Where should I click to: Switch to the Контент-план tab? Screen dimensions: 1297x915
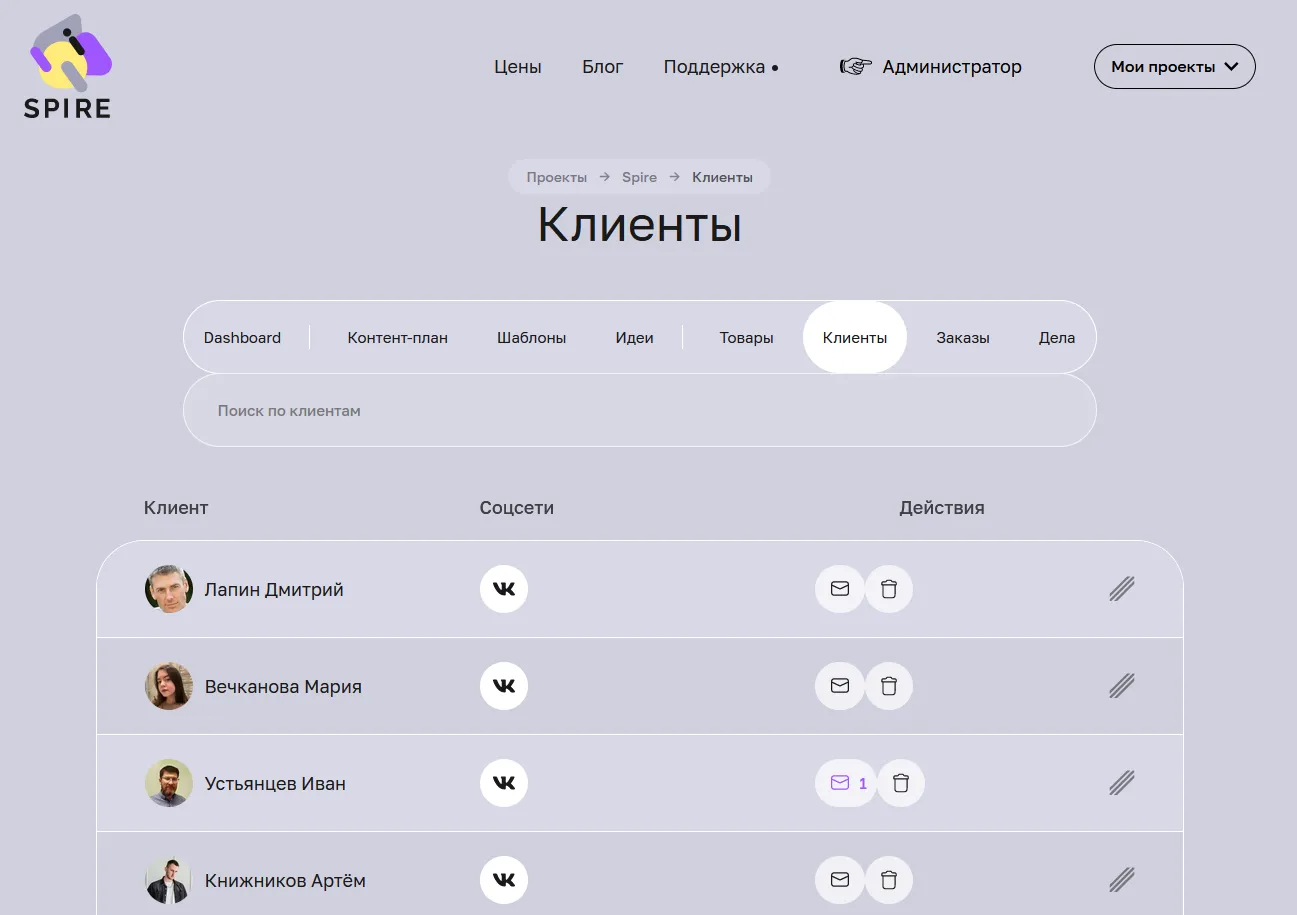(396, 337)
